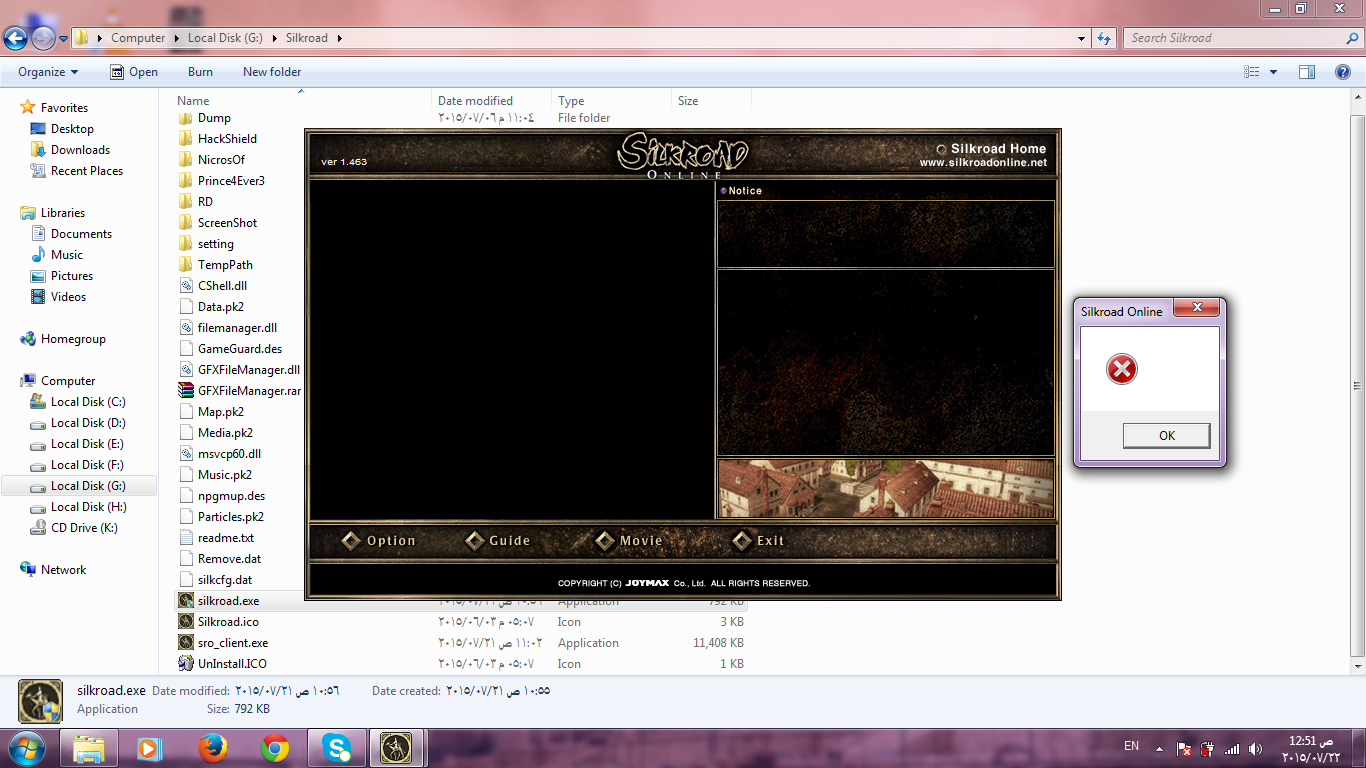The width and height of the screenshot is (1366, 768).
Task: Select the GameGuard.des file
Action: (x=240, y=349)
